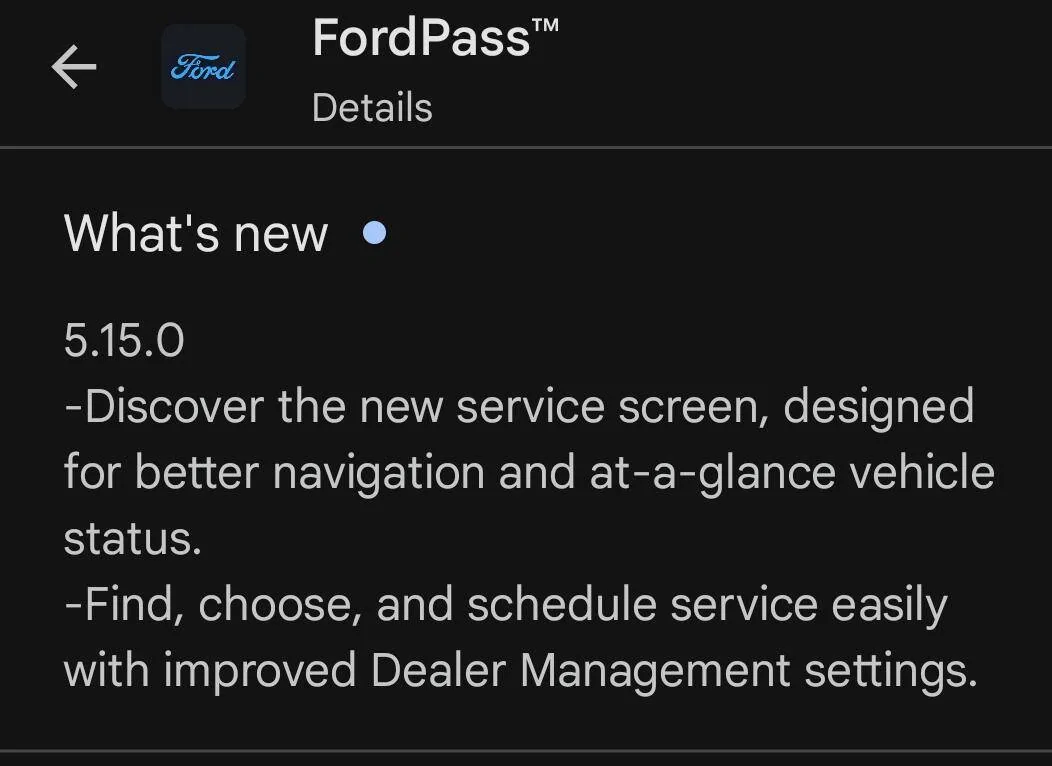The image size is (1052, 766).
Task: Tap the service screen description line
Action: coord(519,405)
